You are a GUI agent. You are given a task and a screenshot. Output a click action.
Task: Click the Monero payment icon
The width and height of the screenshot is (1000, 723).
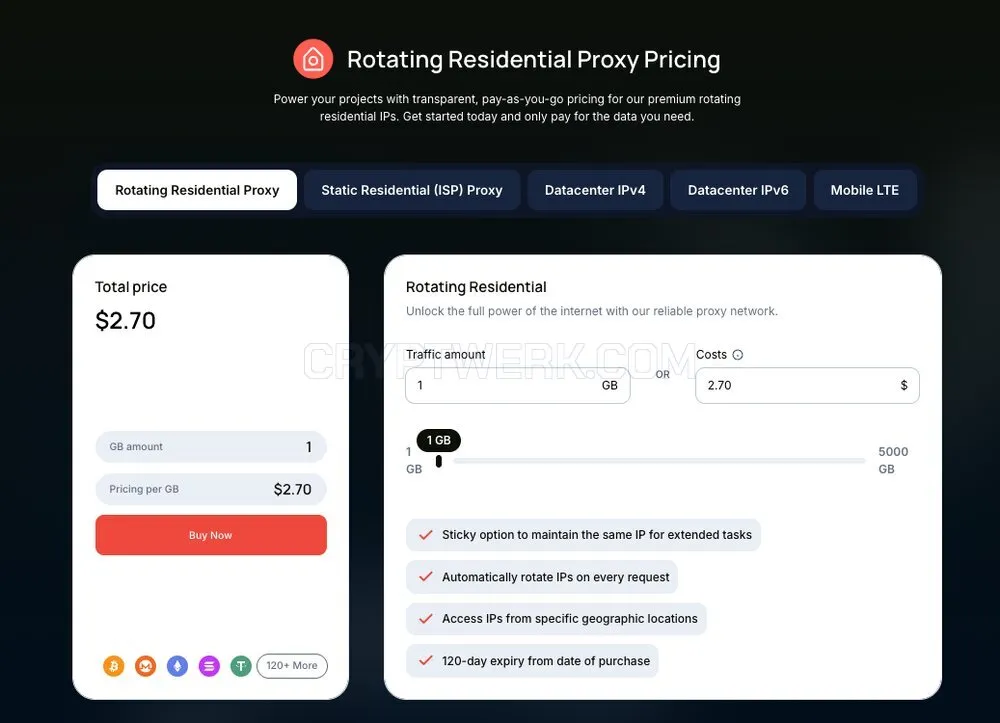click(x=145, y=666)
